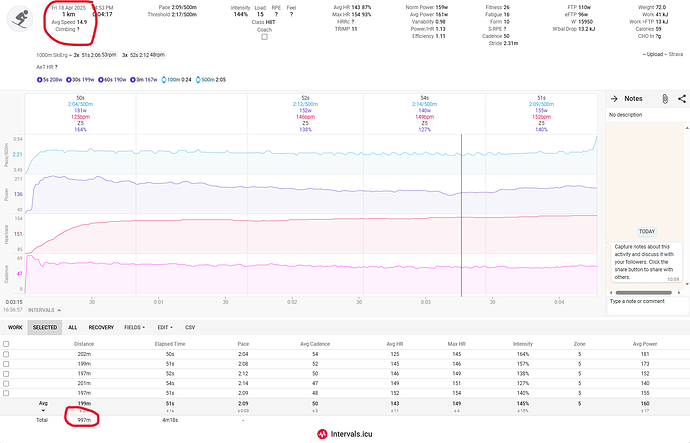The height and width of the screenshot is (443, 690).
Task: Open the EDIT dropdown
Action: point(165,327)
